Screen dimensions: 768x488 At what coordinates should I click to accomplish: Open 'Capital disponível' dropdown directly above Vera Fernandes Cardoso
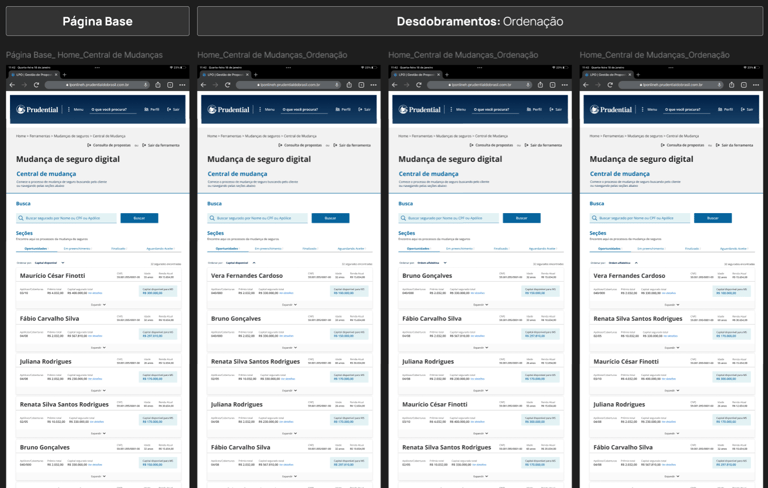pos(240,263)
